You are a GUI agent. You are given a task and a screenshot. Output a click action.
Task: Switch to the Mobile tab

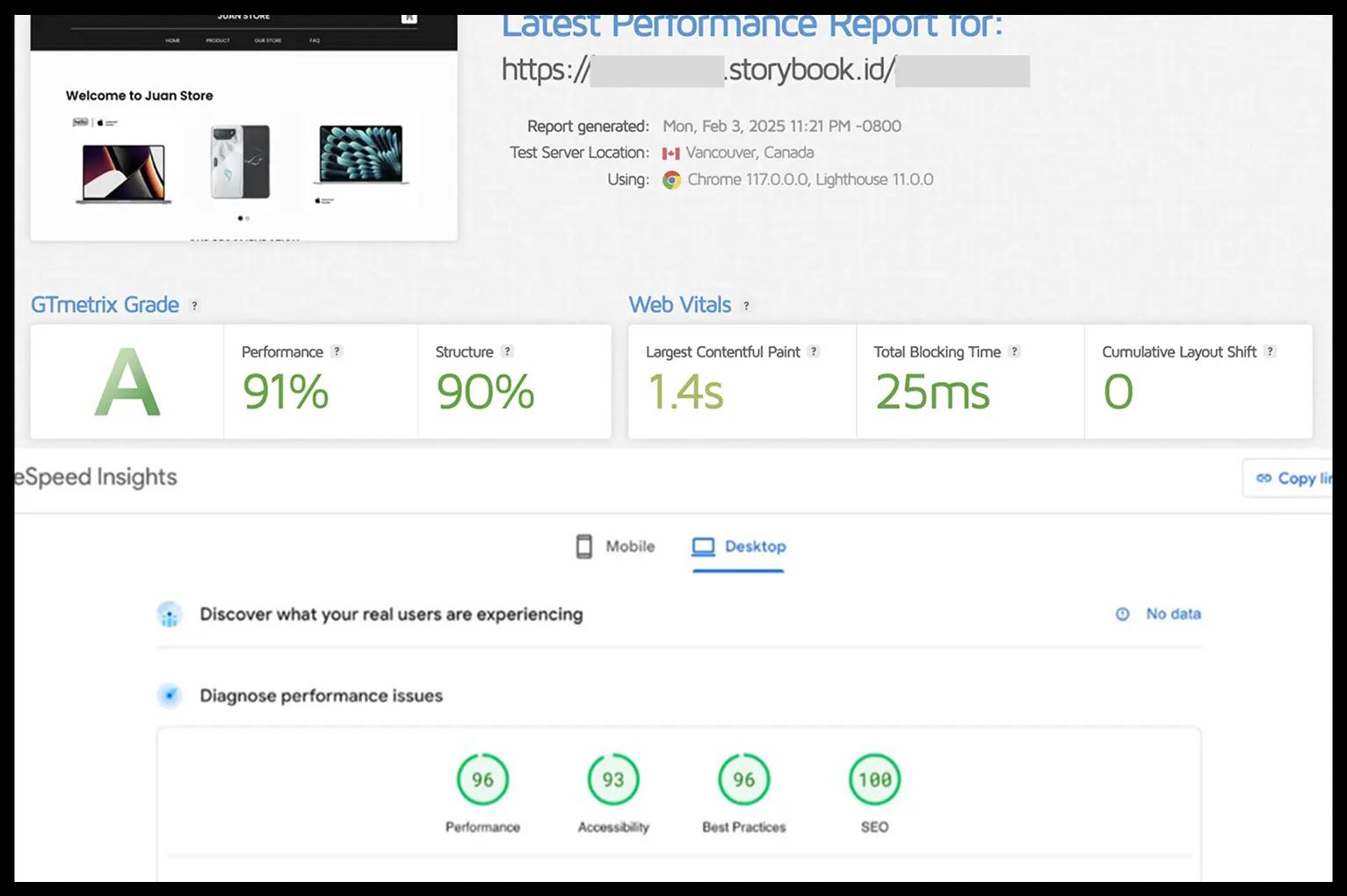click(x=615, y=546)
